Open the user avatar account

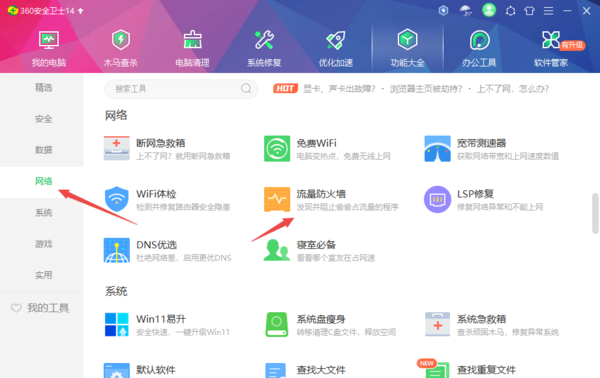coord(489,10)
